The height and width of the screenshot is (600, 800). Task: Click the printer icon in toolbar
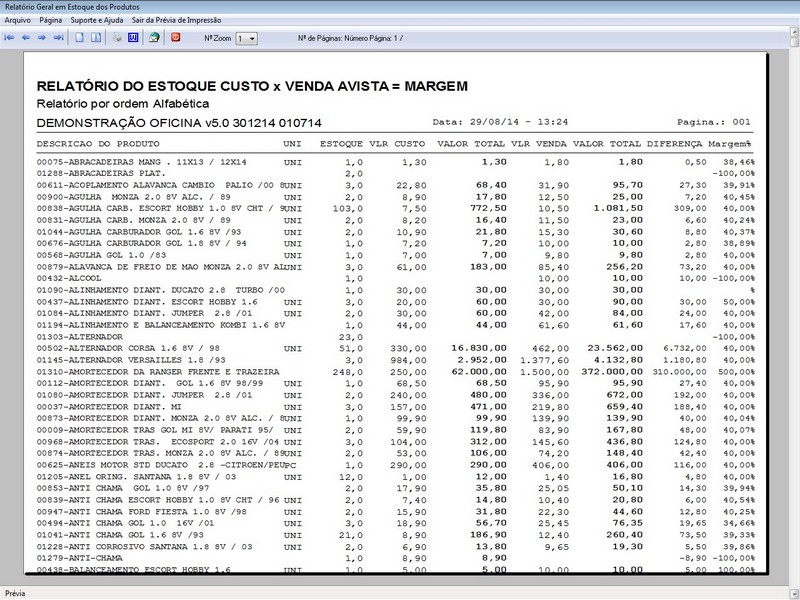pyautogui.click(x=117, y=37)
